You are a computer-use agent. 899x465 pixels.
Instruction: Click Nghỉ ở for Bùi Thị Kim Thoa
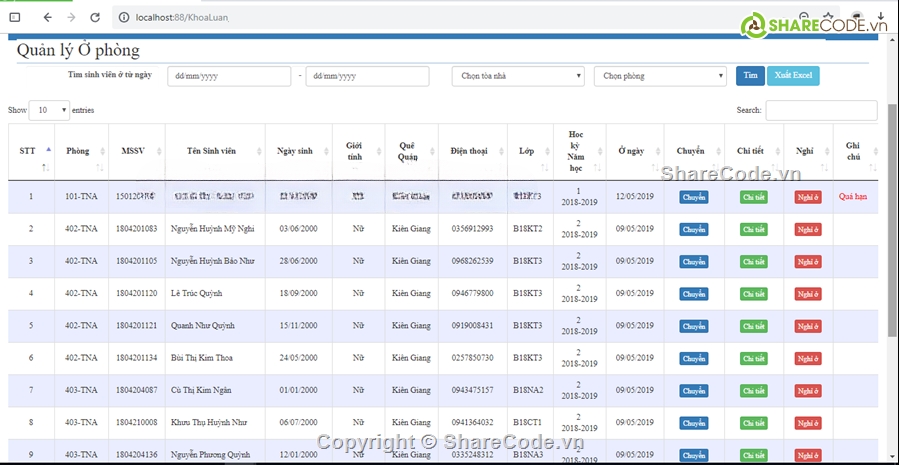click(x=808, y=358)
